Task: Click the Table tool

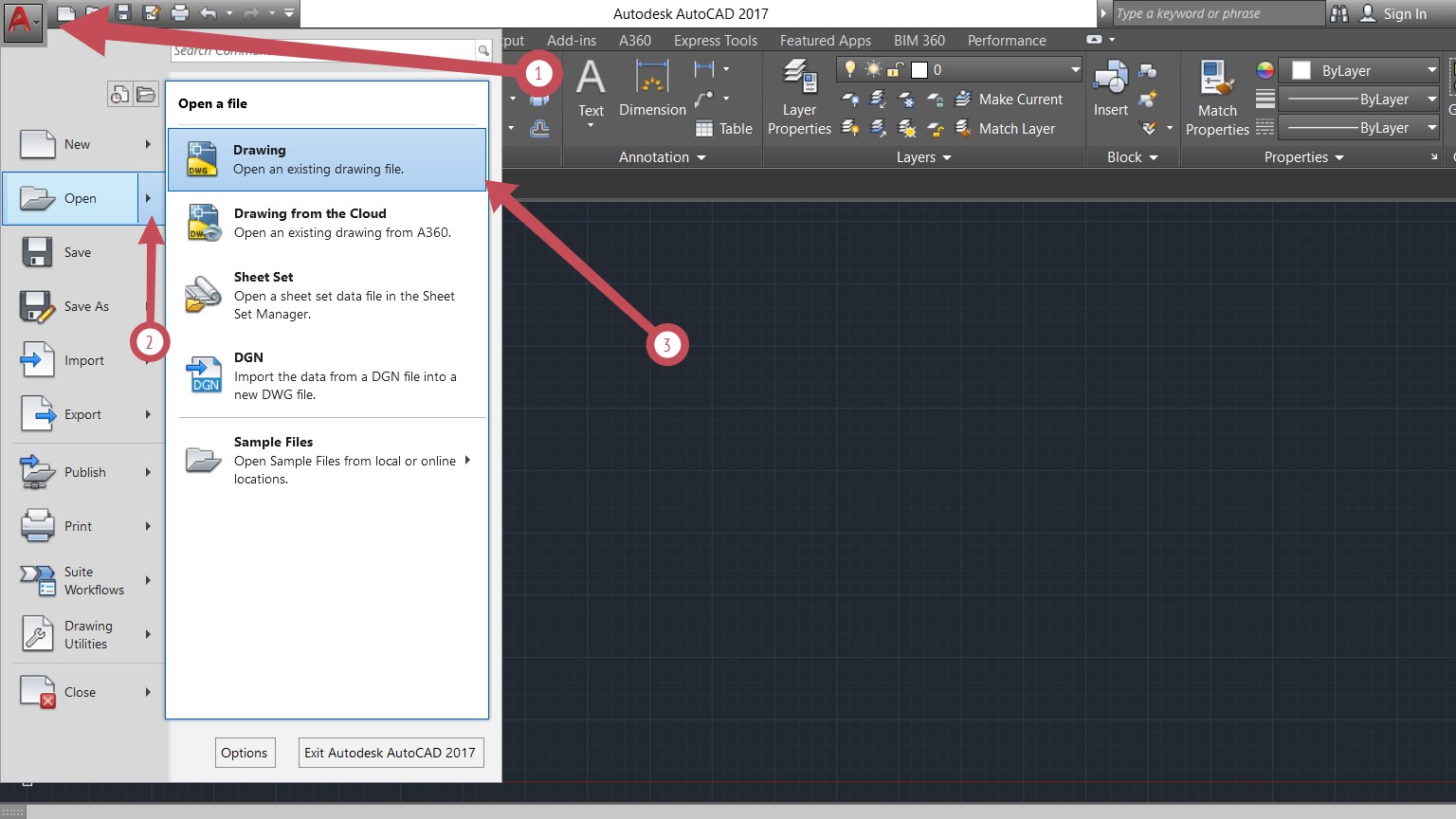Action: point(724,128)
